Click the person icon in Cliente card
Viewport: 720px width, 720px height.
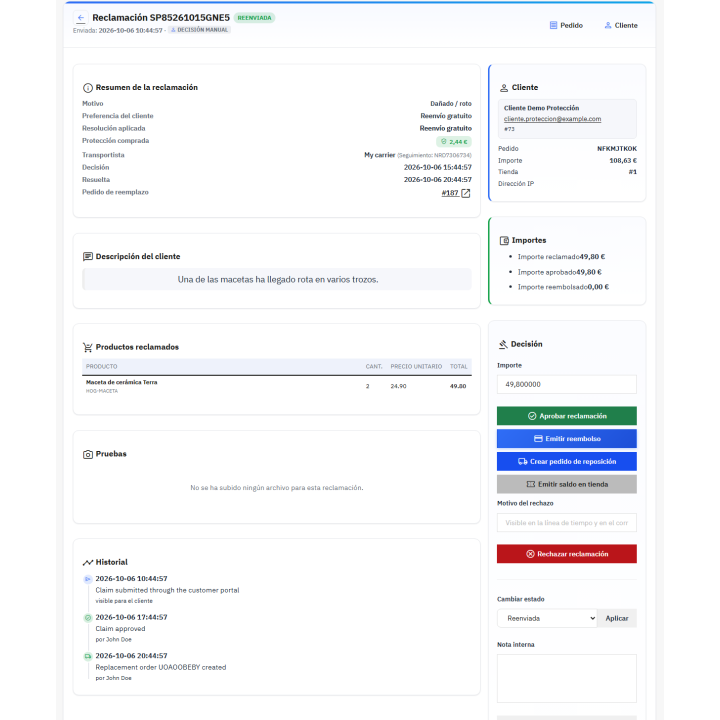[504, 88]
